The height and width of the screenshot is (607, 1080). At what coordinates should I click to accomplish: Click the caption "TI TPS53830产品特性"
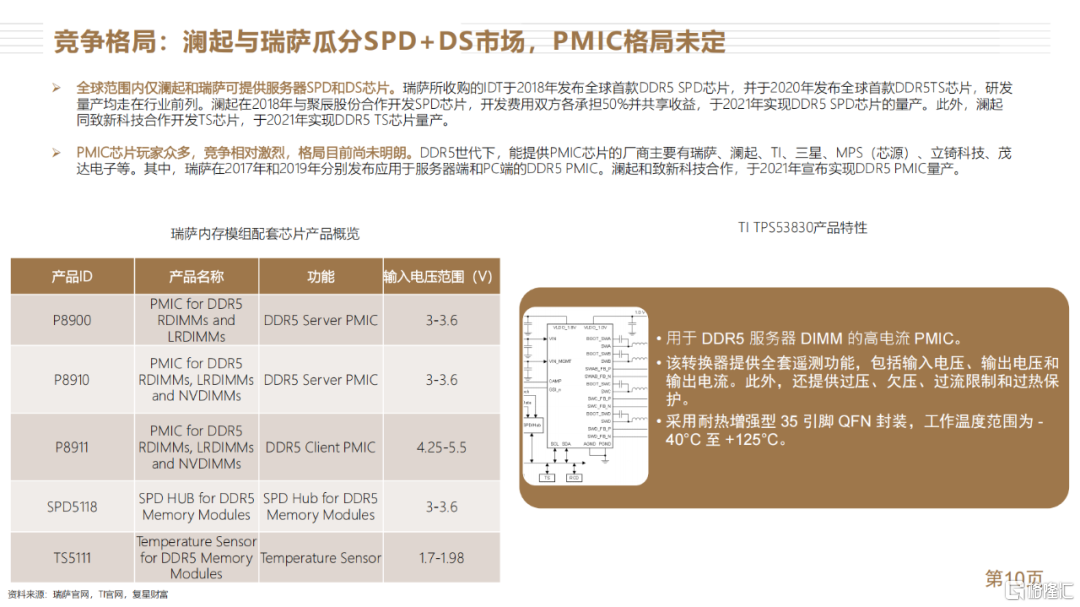[x=802, y=228]
